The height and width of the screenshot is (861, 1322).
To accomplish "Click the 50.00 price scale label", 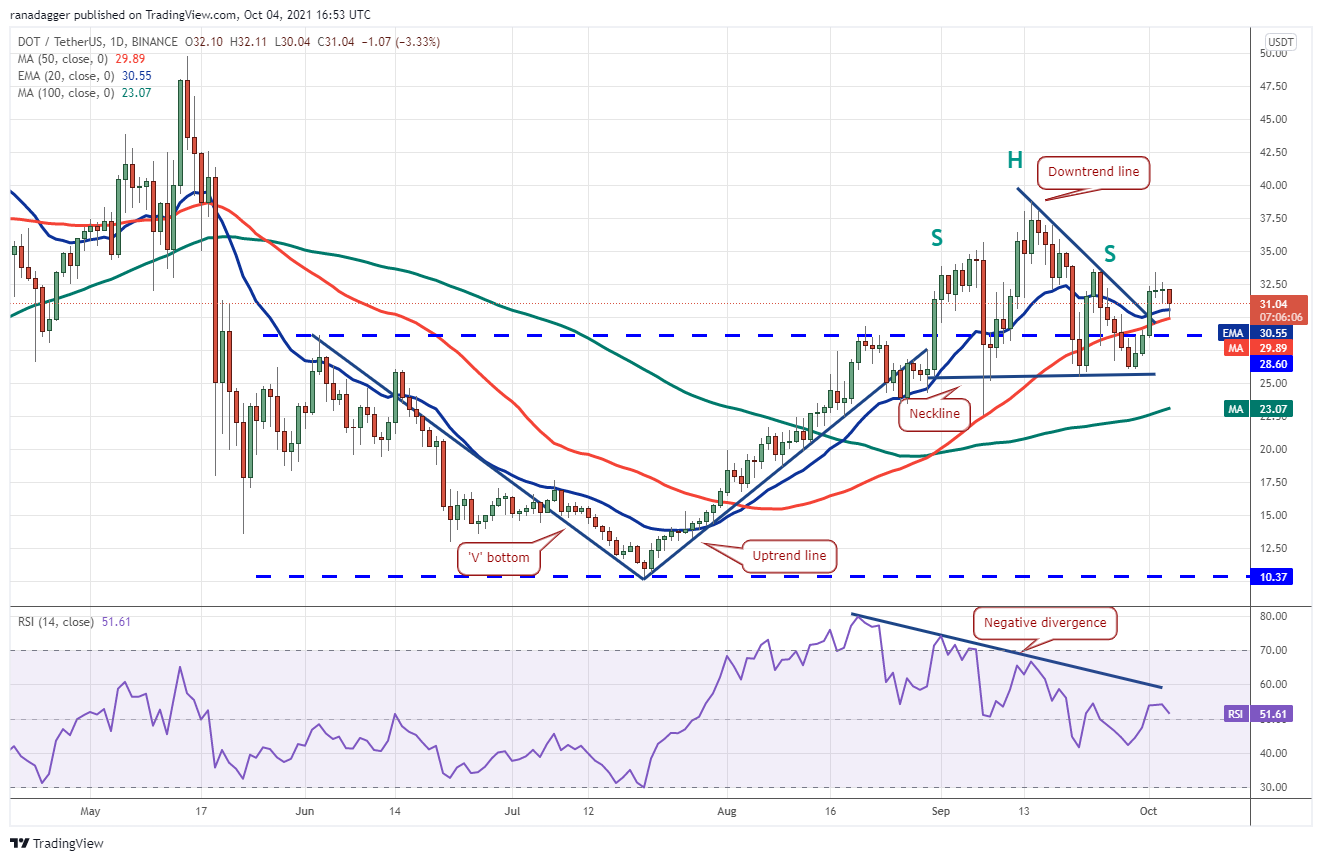I will click(x=1272, y=53).
